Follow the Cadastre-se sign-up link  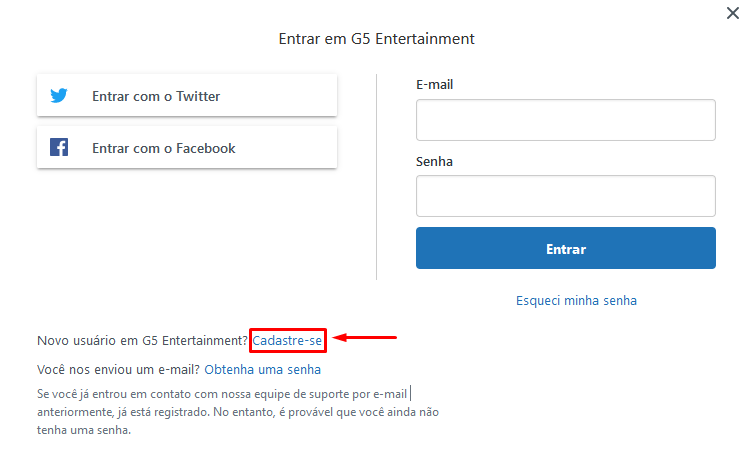point(287,341)
